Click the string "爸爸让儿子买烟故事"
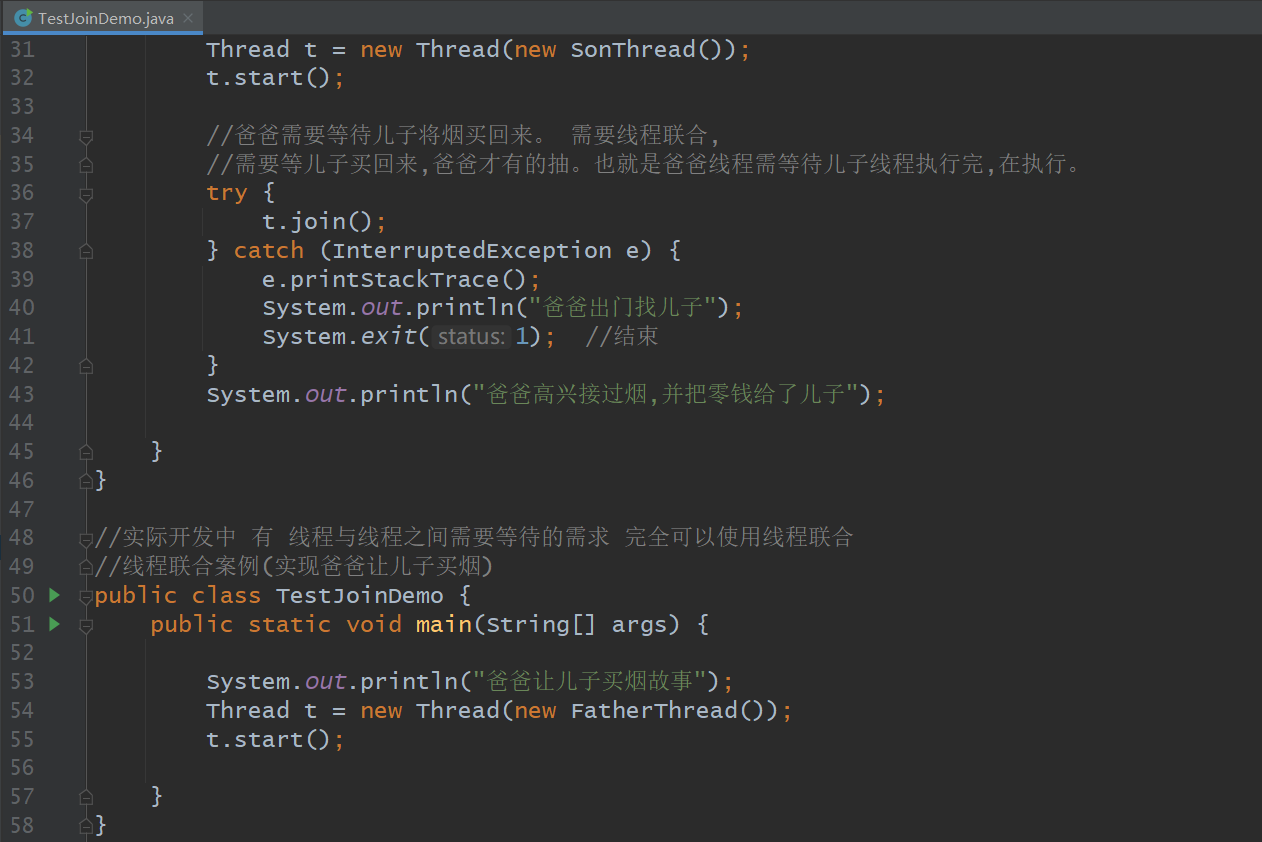Viewport: 1262px width, 842px height. click(x=589, y=682)
